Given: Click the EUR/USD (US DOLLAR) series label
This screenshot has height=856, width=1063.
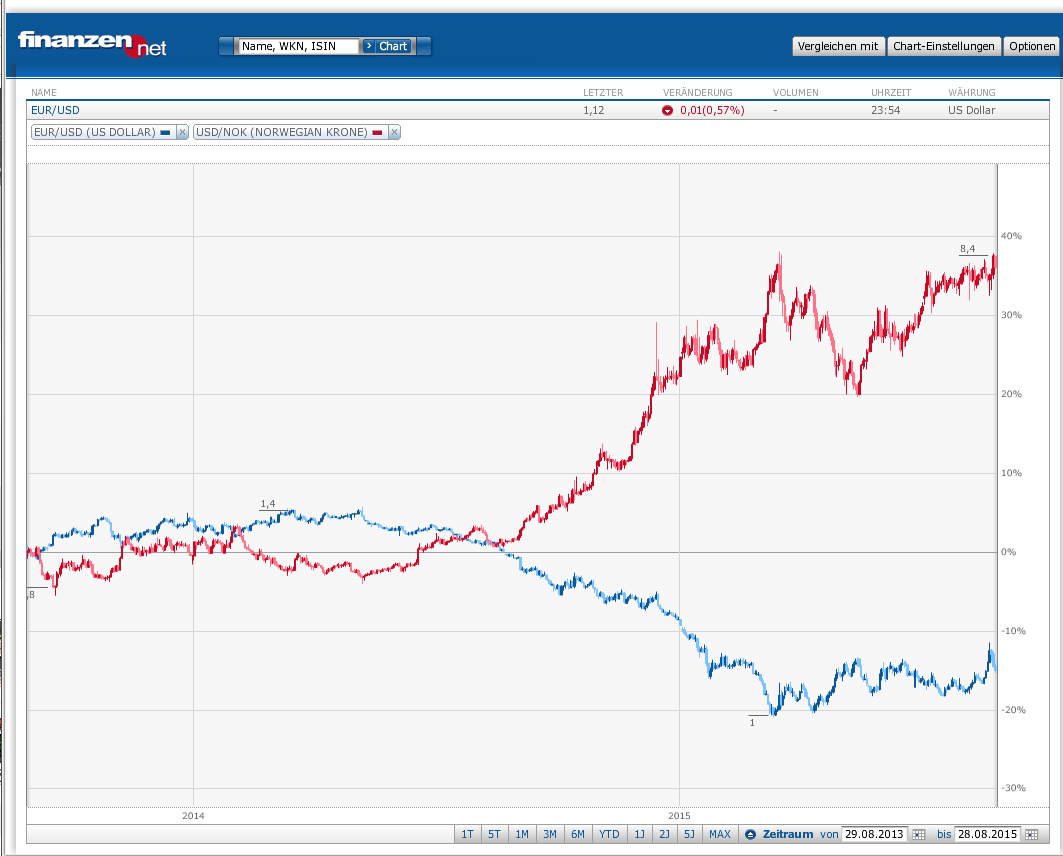Looking at the screenshot, I should pos(94,132).
